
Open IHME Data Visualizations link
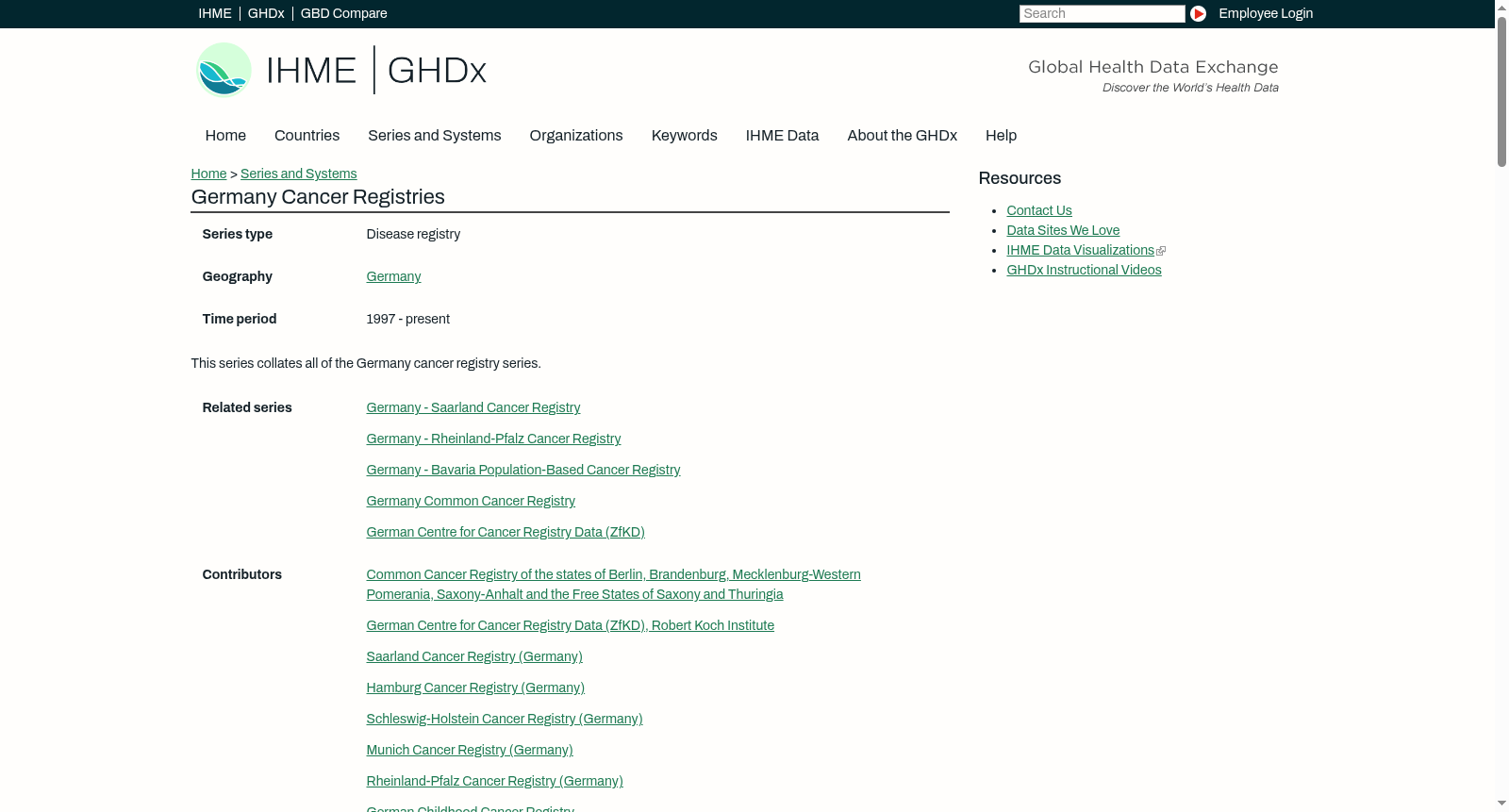[x=1080, y=250]
